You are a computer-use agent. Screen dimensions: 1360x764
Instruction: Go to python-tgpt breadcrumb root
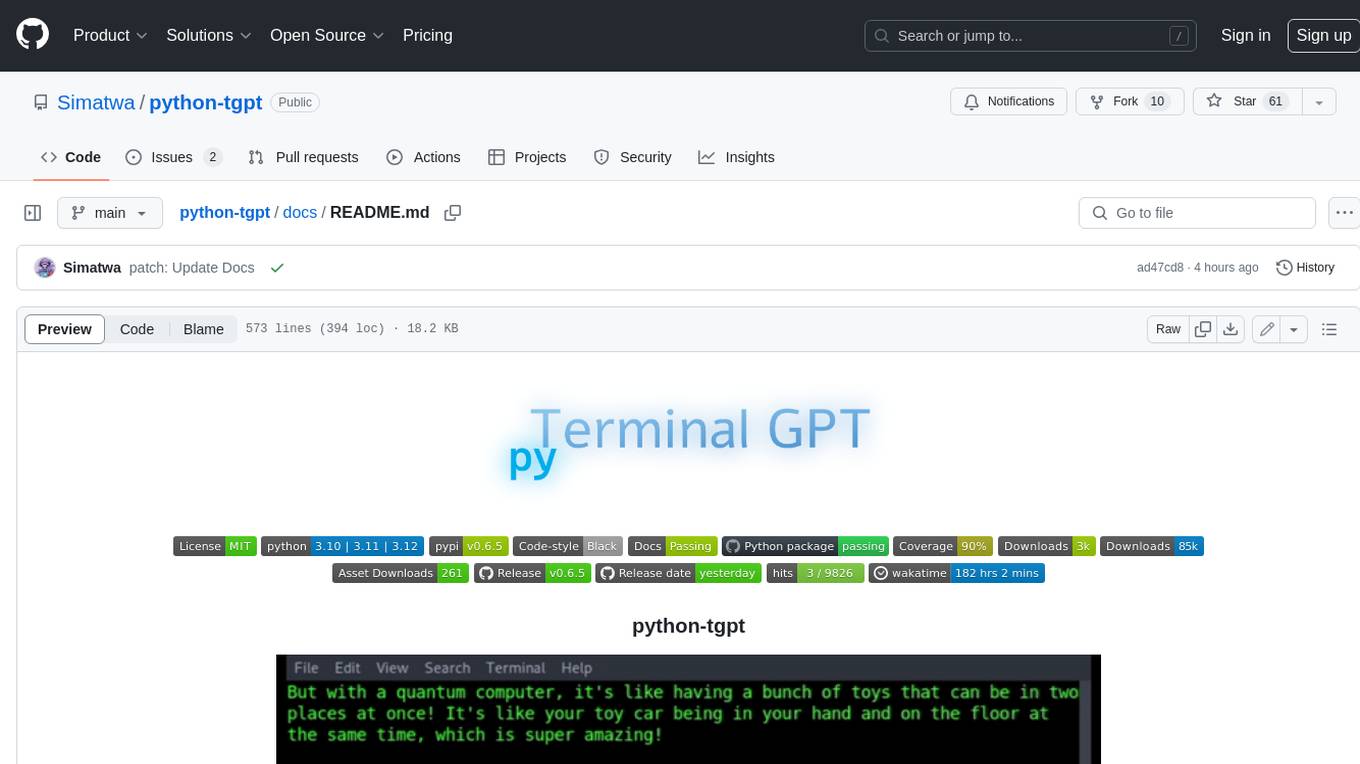[225, 212]
